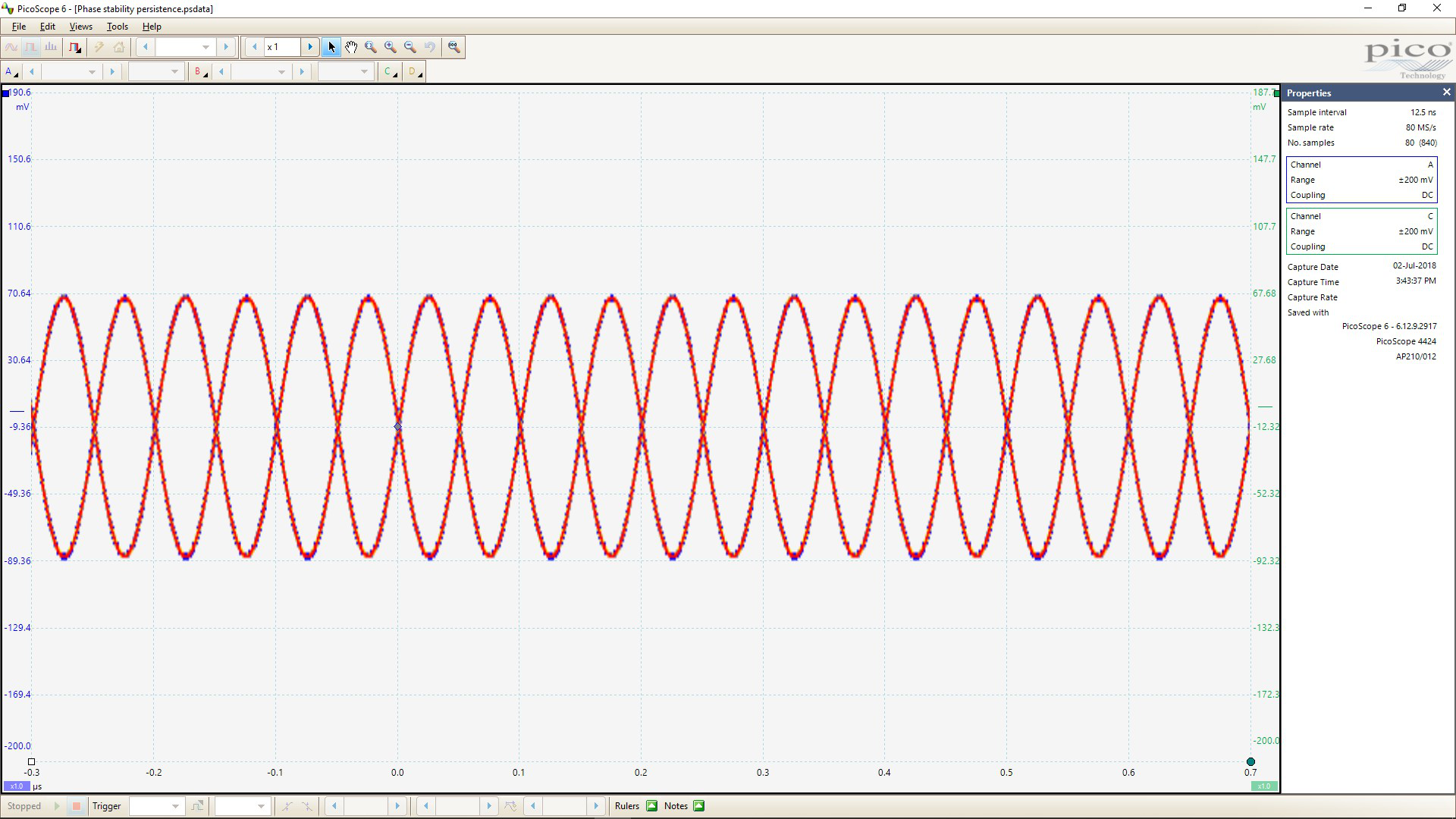Open Channel C options button
The width and height of the screenshot is (1456, 819).
coord(390,72)
